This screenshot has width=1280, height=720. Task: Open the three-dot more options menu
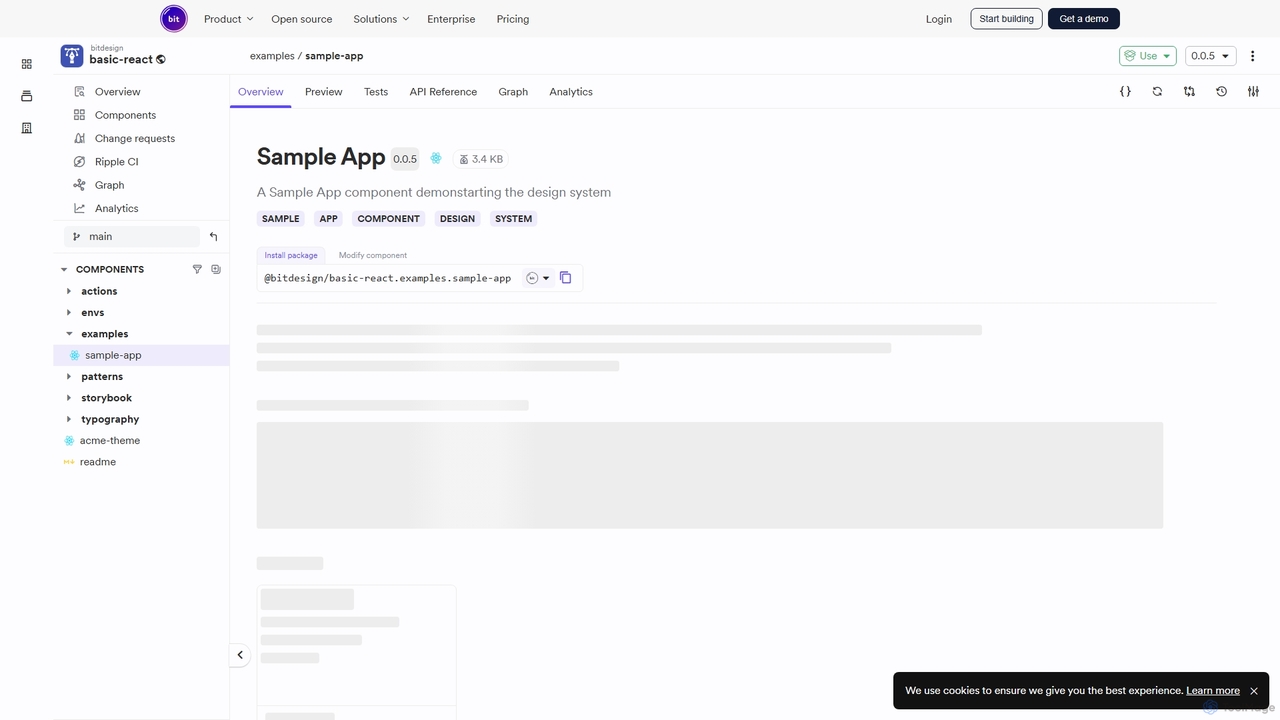pos(1252,56)
